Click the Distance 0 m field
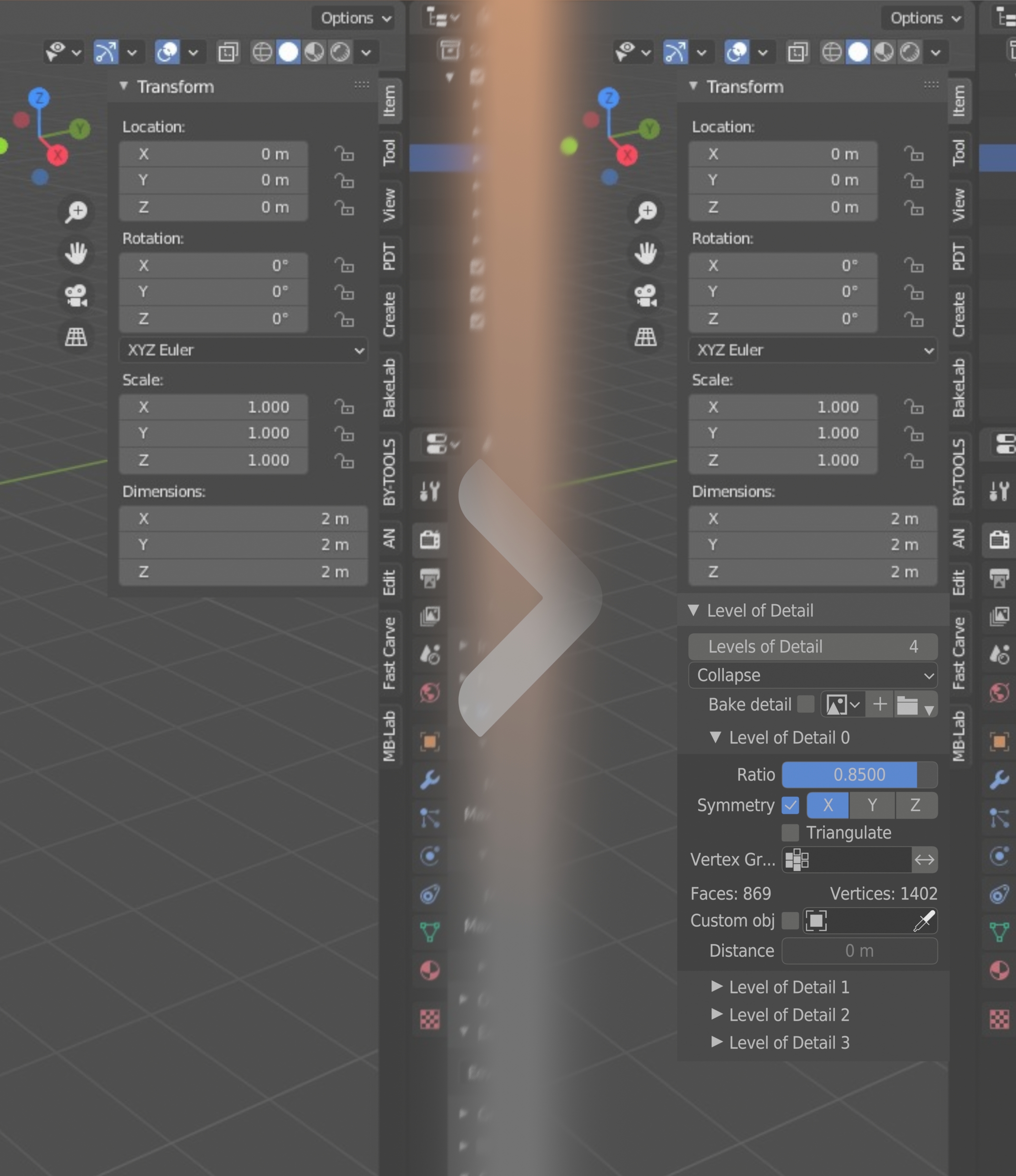 point(859,951)
